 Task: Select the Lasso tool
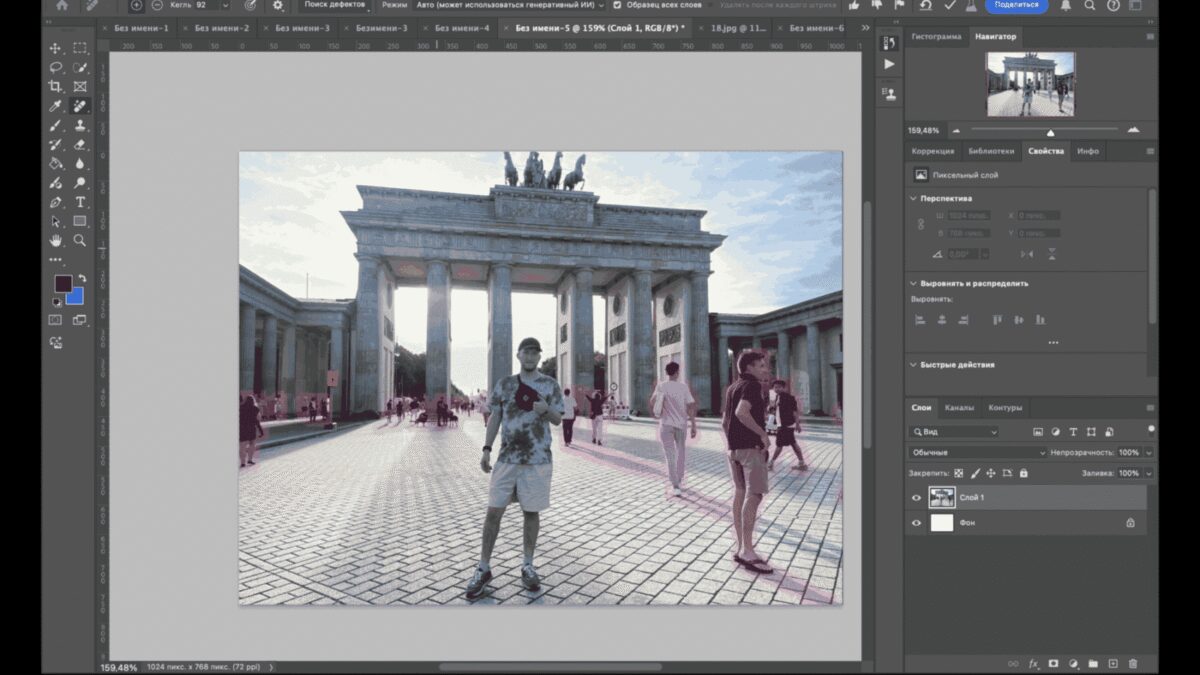(55, 67)
